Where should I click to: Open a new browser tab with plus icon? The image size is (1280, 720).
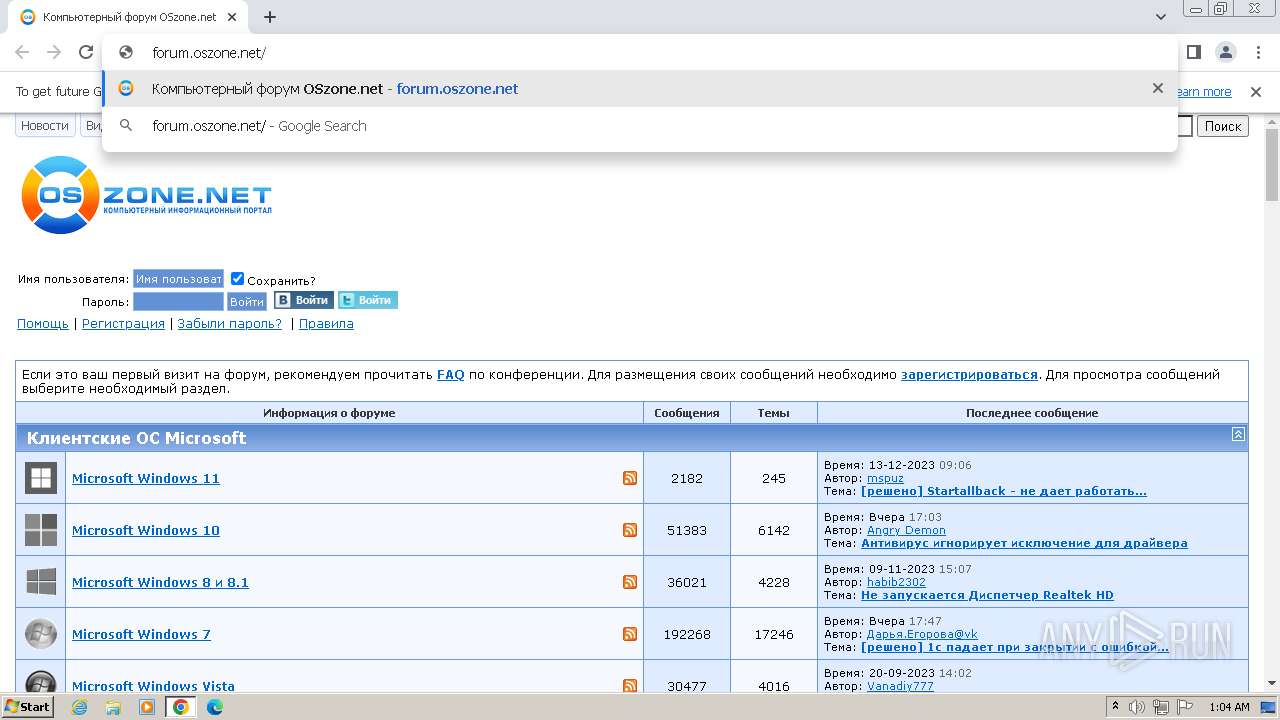270,17
